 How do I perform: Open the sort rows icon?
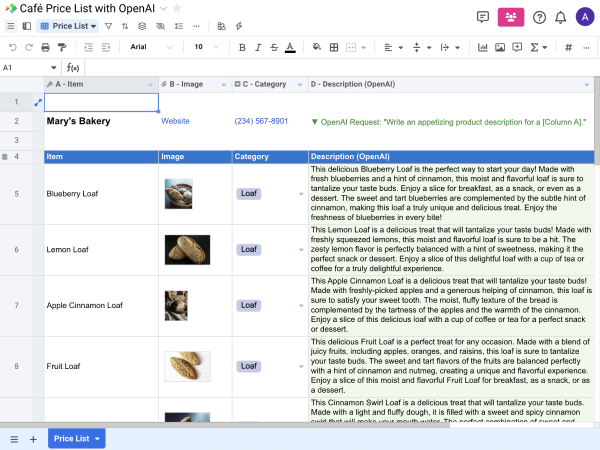tap(125, 26)
